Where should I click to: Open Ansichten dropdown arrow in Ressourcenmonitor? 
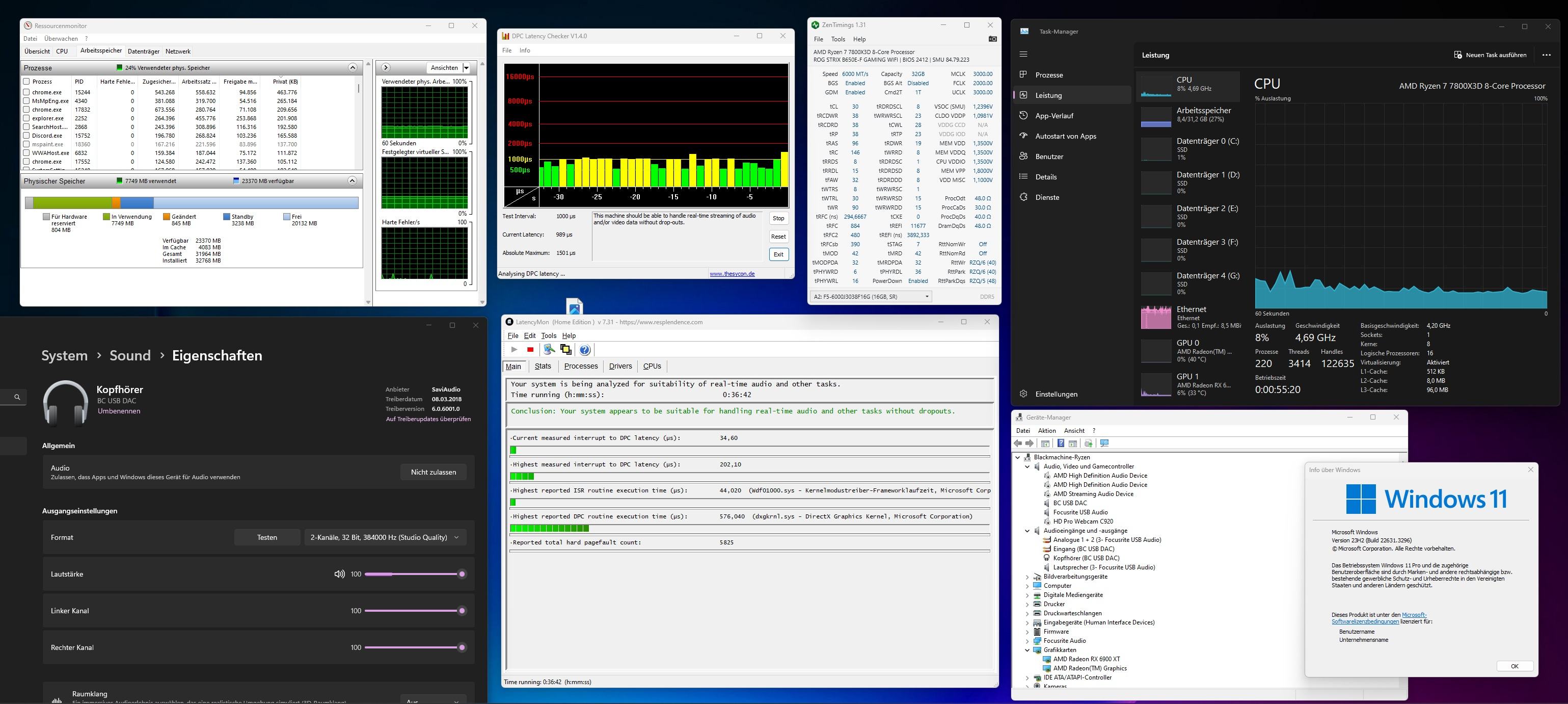point(466,68)
